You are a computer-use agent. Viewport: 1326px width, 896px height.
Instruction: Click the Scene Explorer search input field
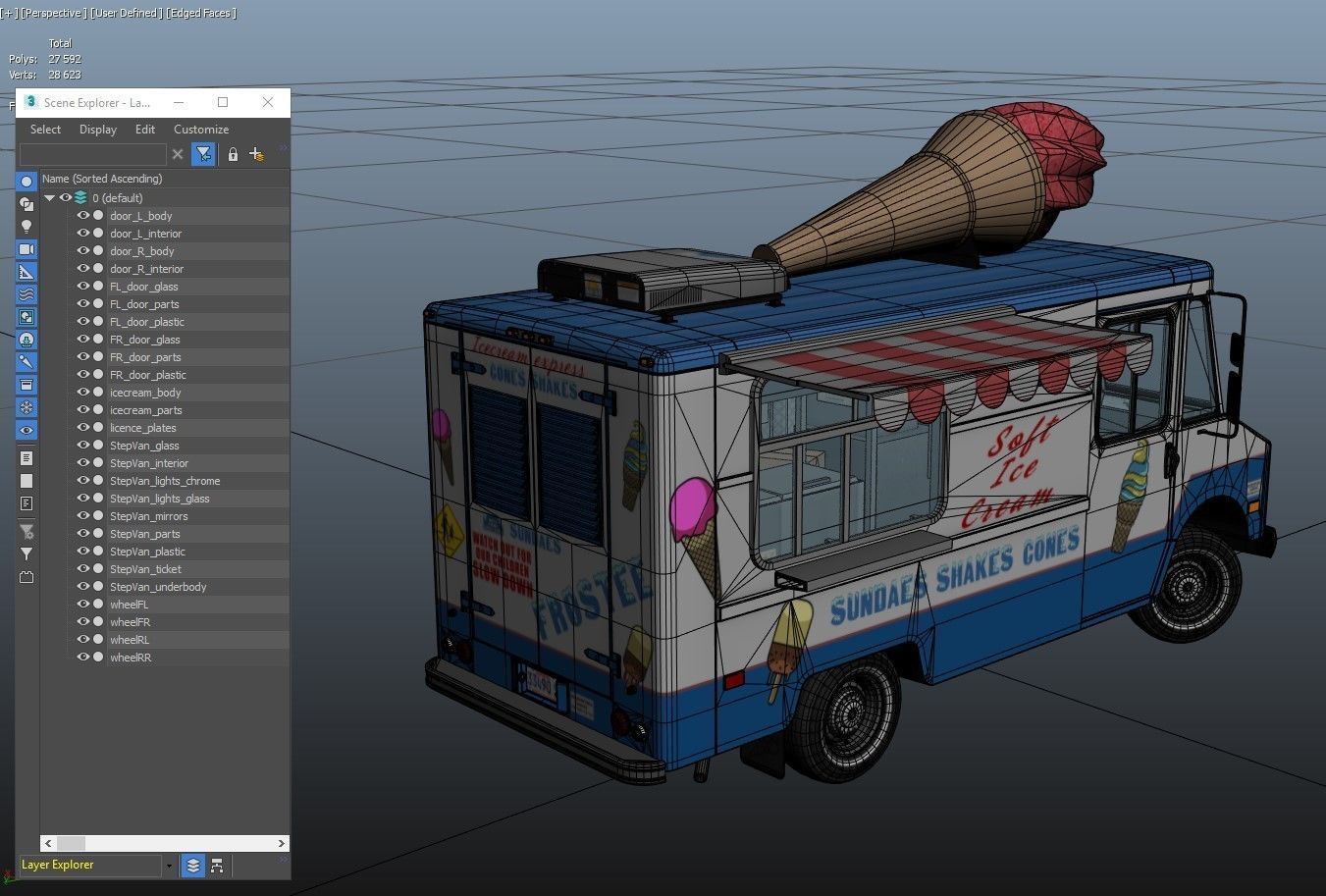(x=93, y=154)
